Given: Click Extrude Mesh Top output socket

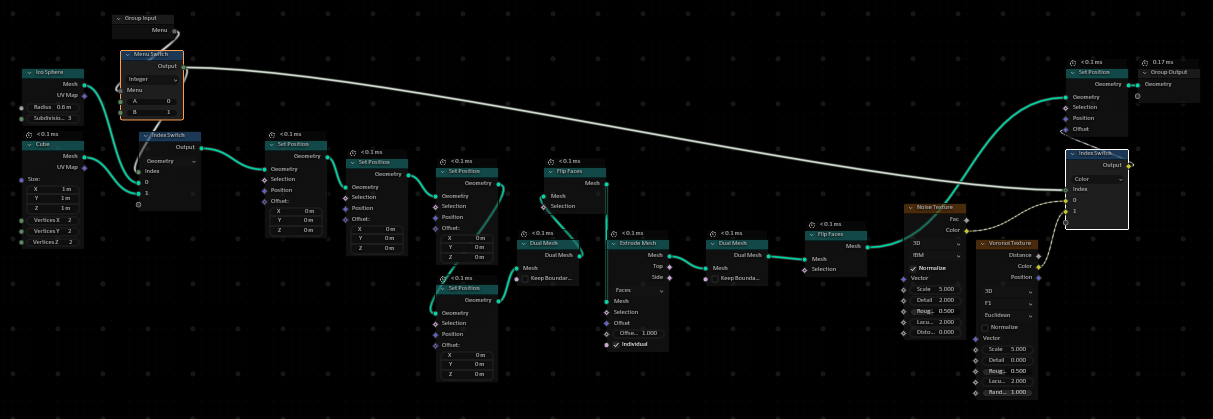Looking at the screenshot, I should (x=669, y=266).
